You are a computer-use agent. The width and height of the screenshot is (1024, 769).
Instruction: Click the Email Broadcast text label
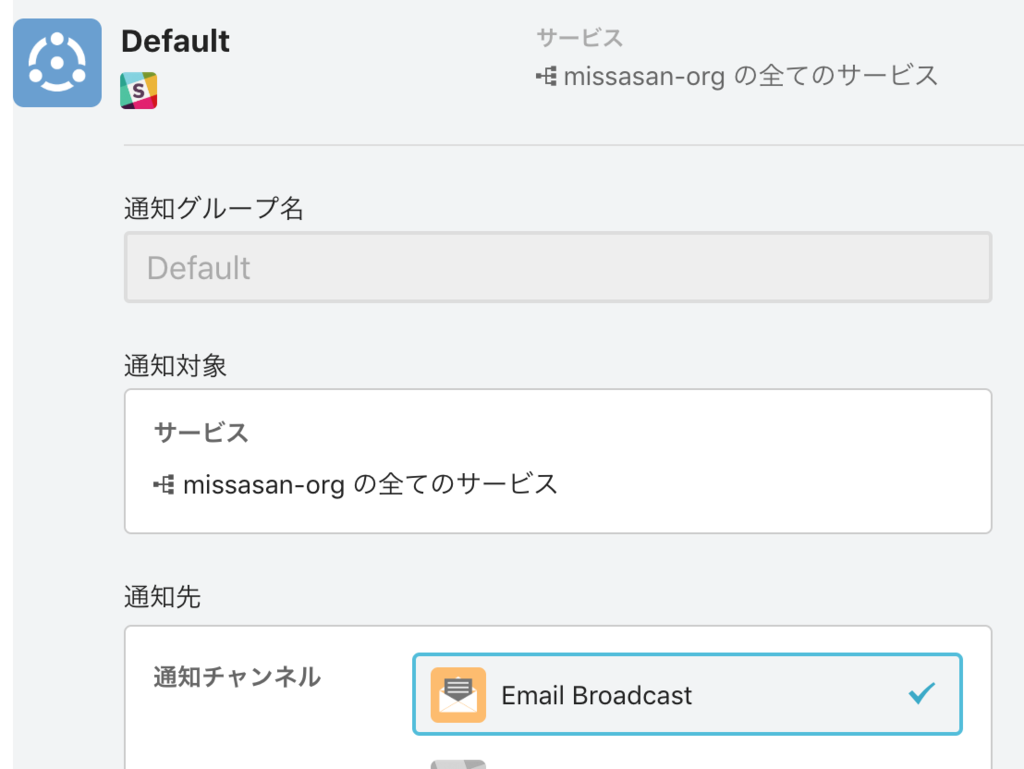pos(596,695)
